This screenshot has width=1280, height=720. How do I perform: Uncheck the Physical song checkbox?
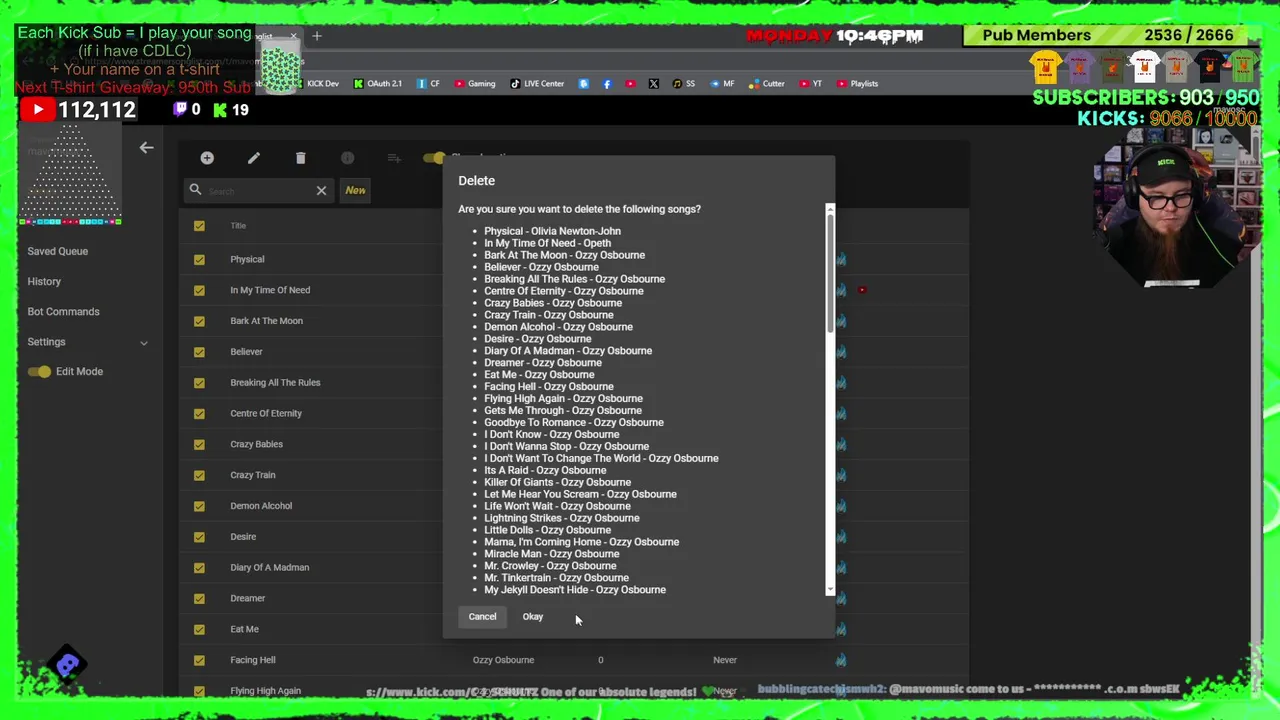tap(199, 259)
